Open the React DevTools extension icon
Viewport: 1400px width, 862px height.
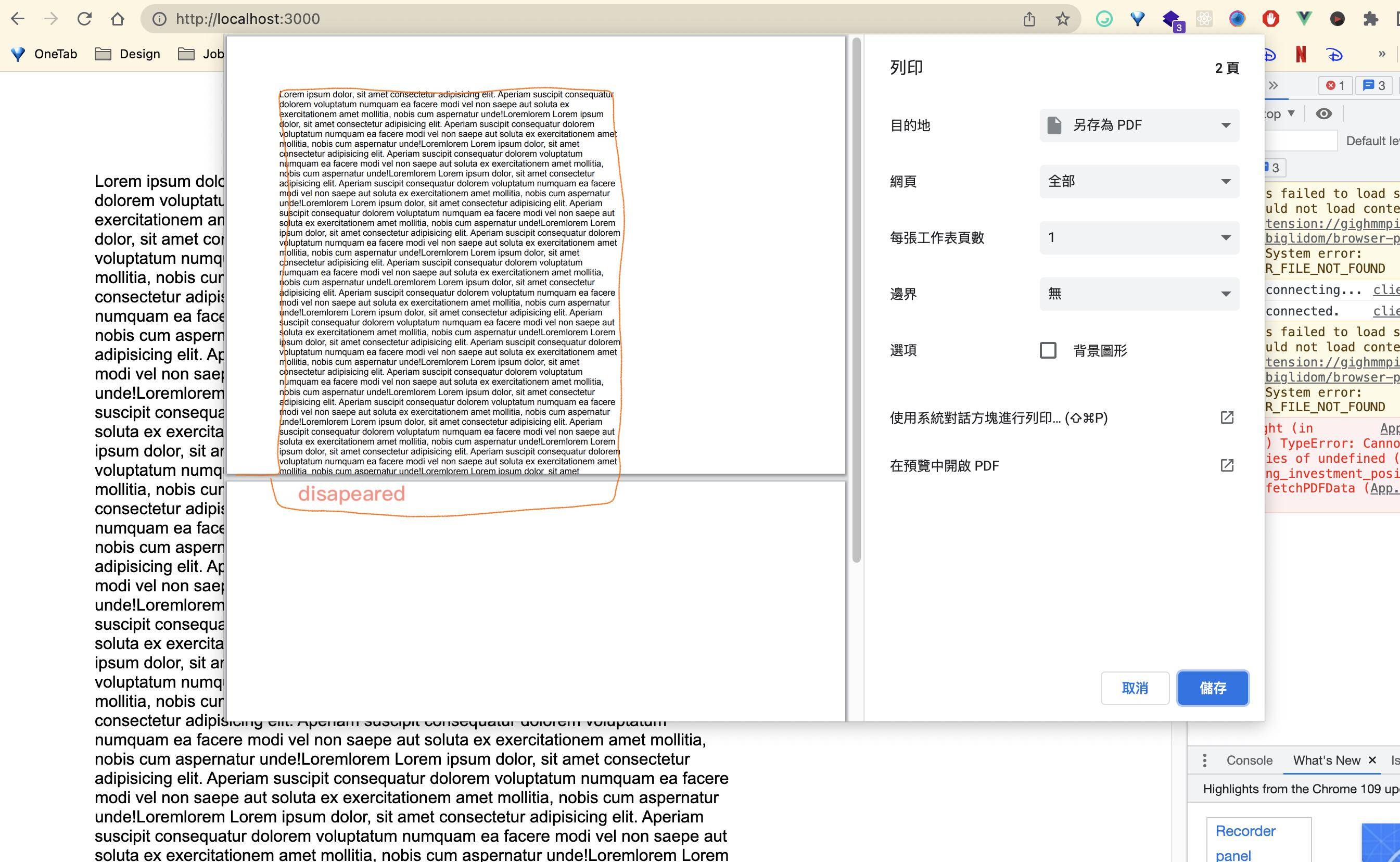(x=1204, y=19)
